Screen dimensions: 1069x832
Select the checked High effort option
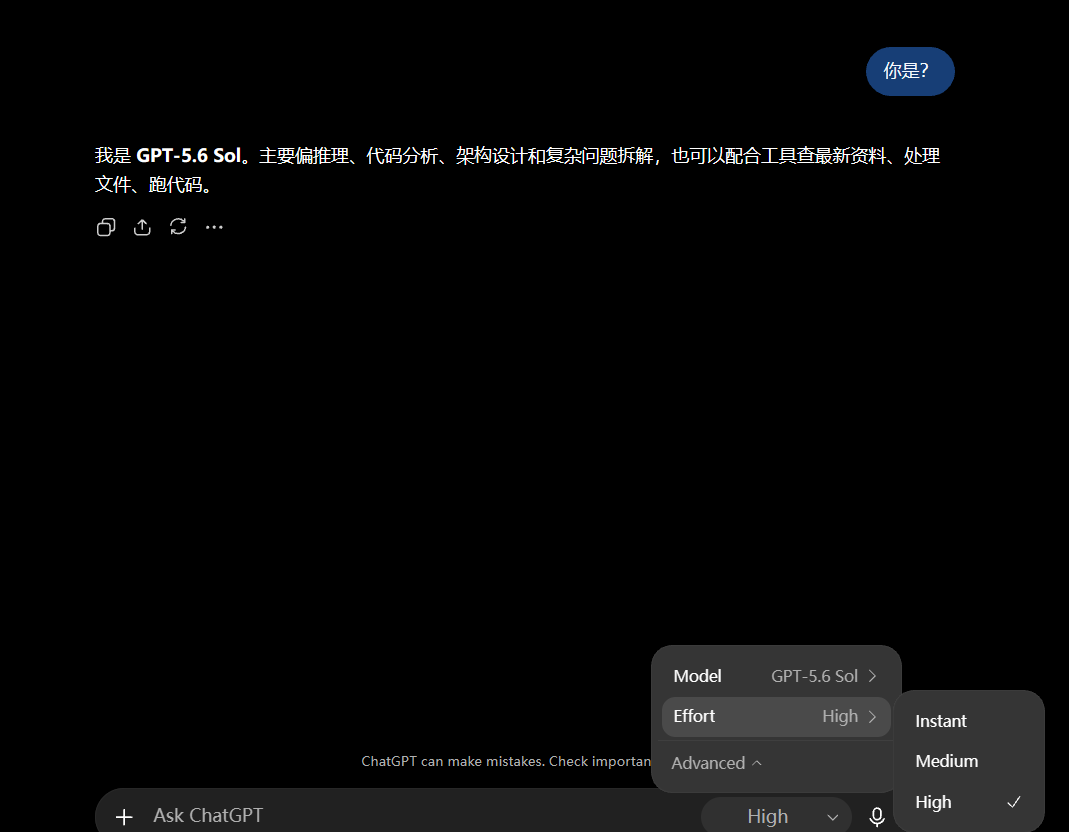tap(968, 802)
